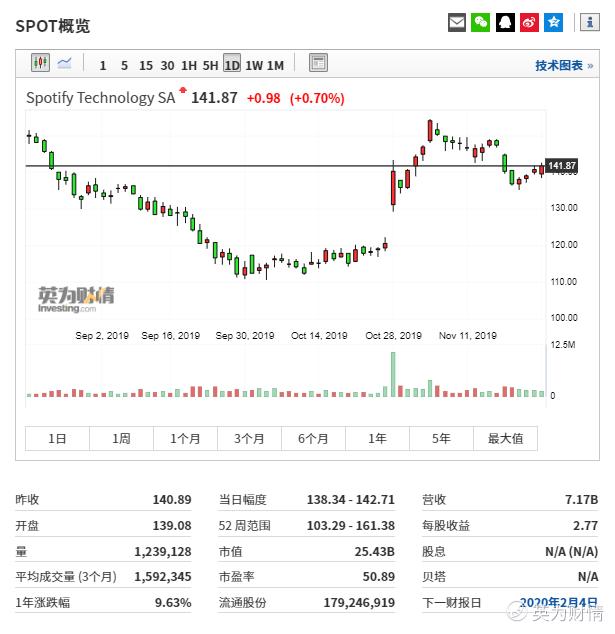The width and height of the screenshot is (615, 634).
Task: Open next earnings date 2020年2月4日 link
Action: 558,602
